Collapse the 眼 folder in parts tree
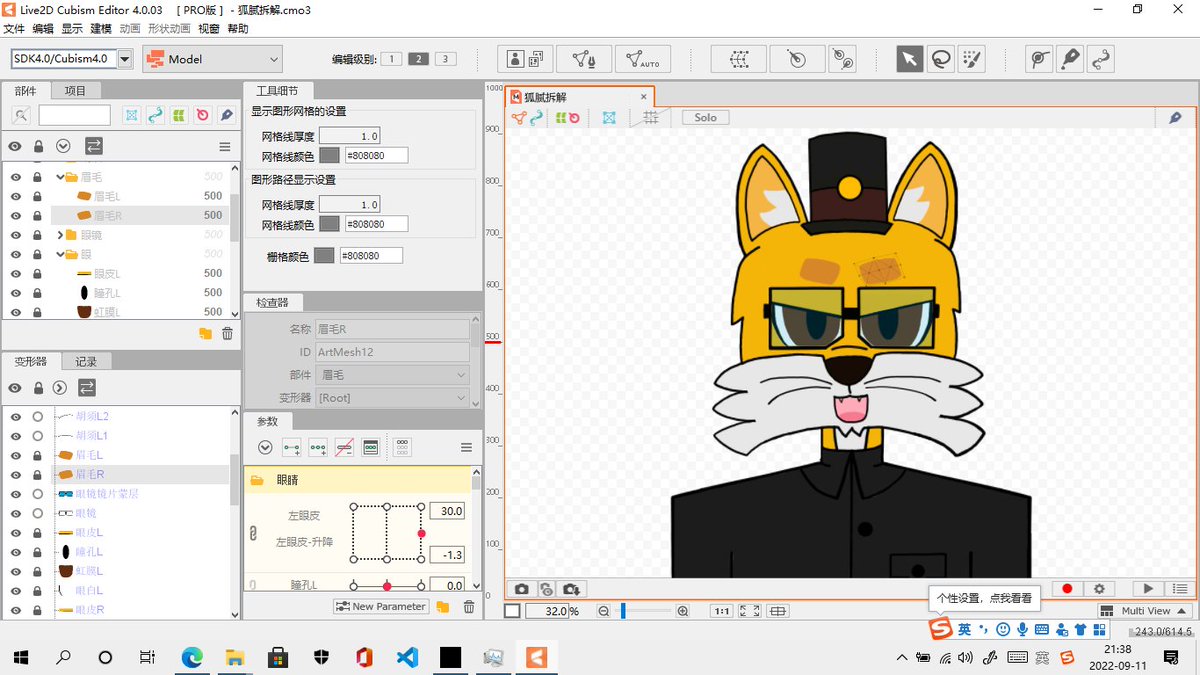 click(60, 254)
